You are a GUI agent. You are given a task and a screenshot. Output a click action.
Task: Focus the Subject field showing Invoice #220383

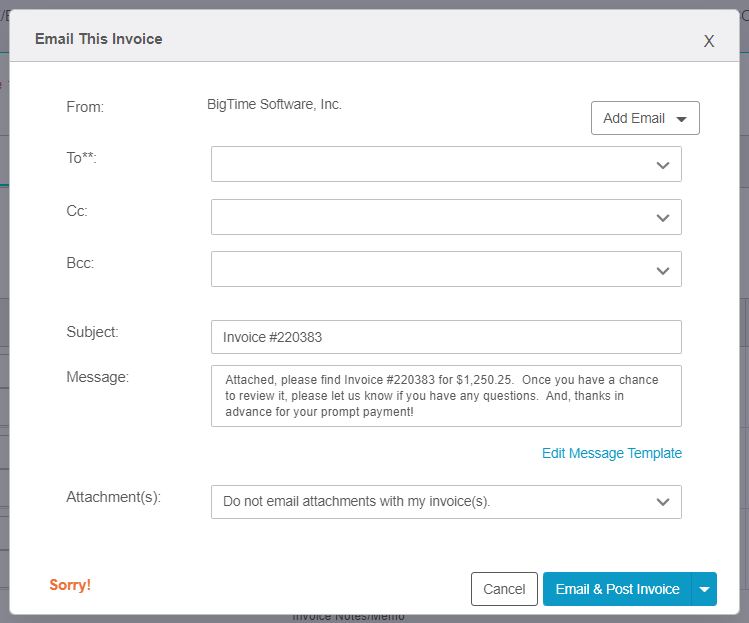point(446,337)
